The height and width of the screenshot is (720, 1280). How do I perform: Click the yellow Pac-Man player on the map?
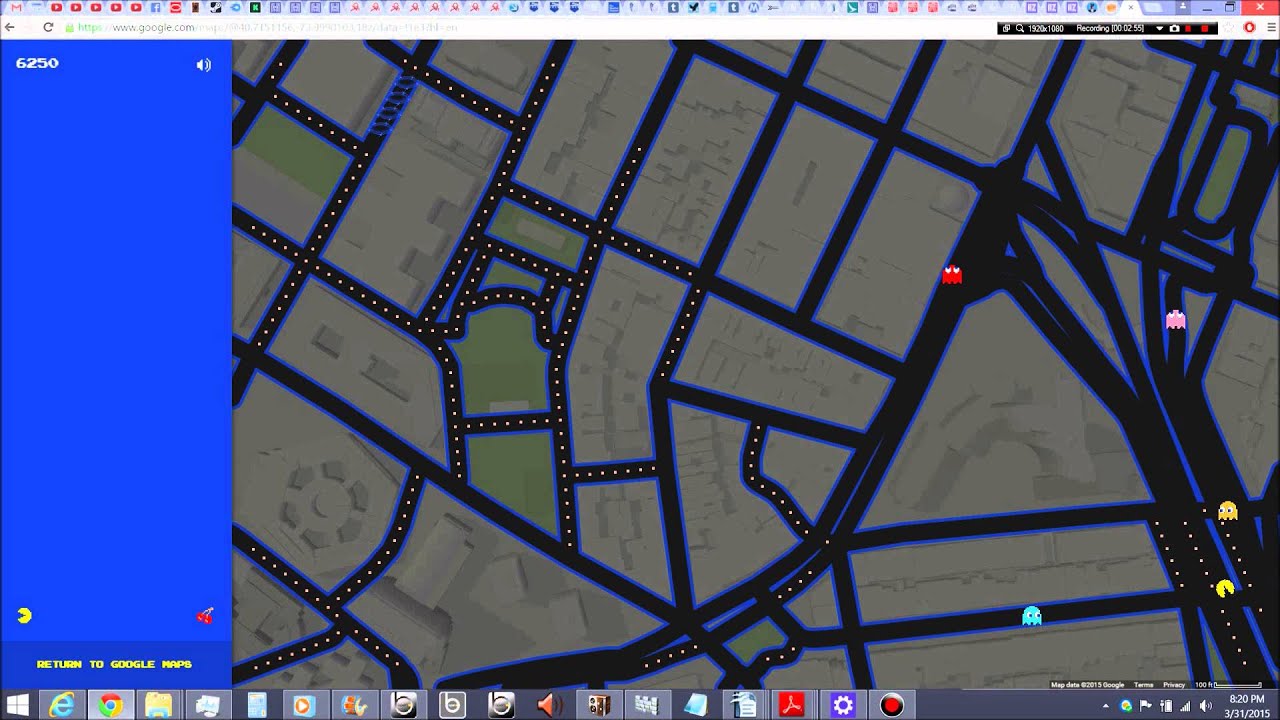point(1225,588)
